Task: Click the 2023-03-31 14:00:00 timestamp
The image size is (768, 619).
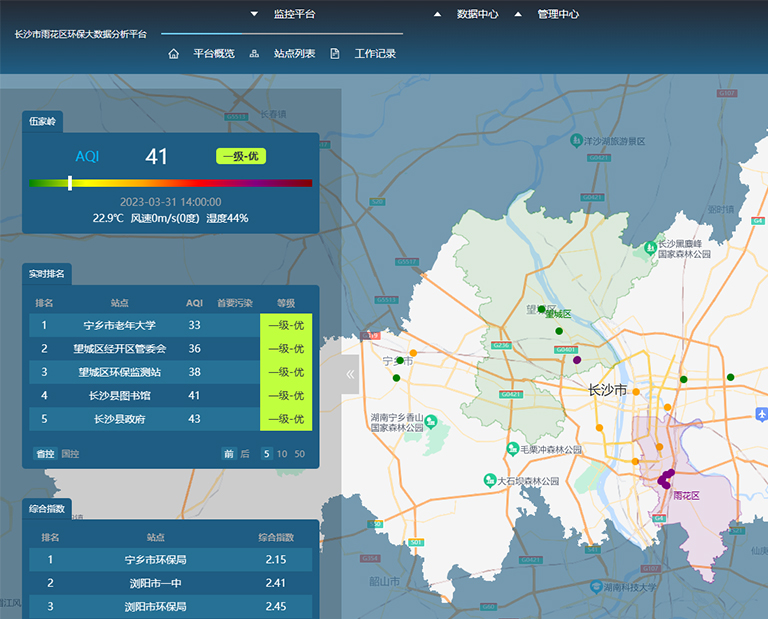Action: coord(170,202)
